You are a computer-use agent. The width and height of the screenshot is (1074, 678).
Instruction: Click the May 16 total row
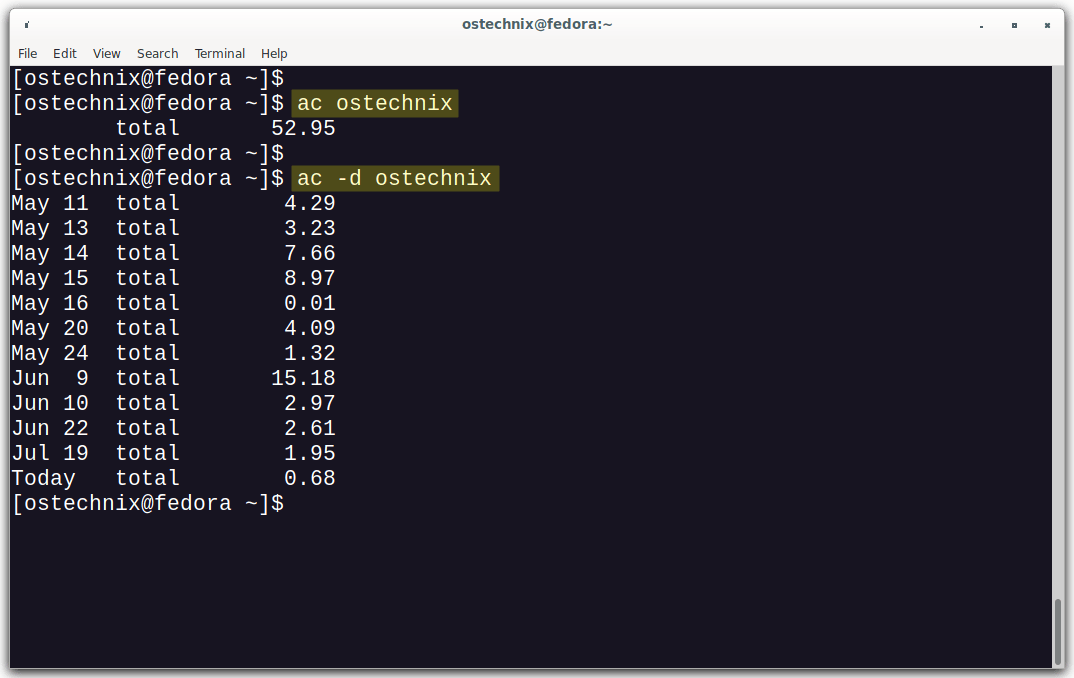pos(173,303)
